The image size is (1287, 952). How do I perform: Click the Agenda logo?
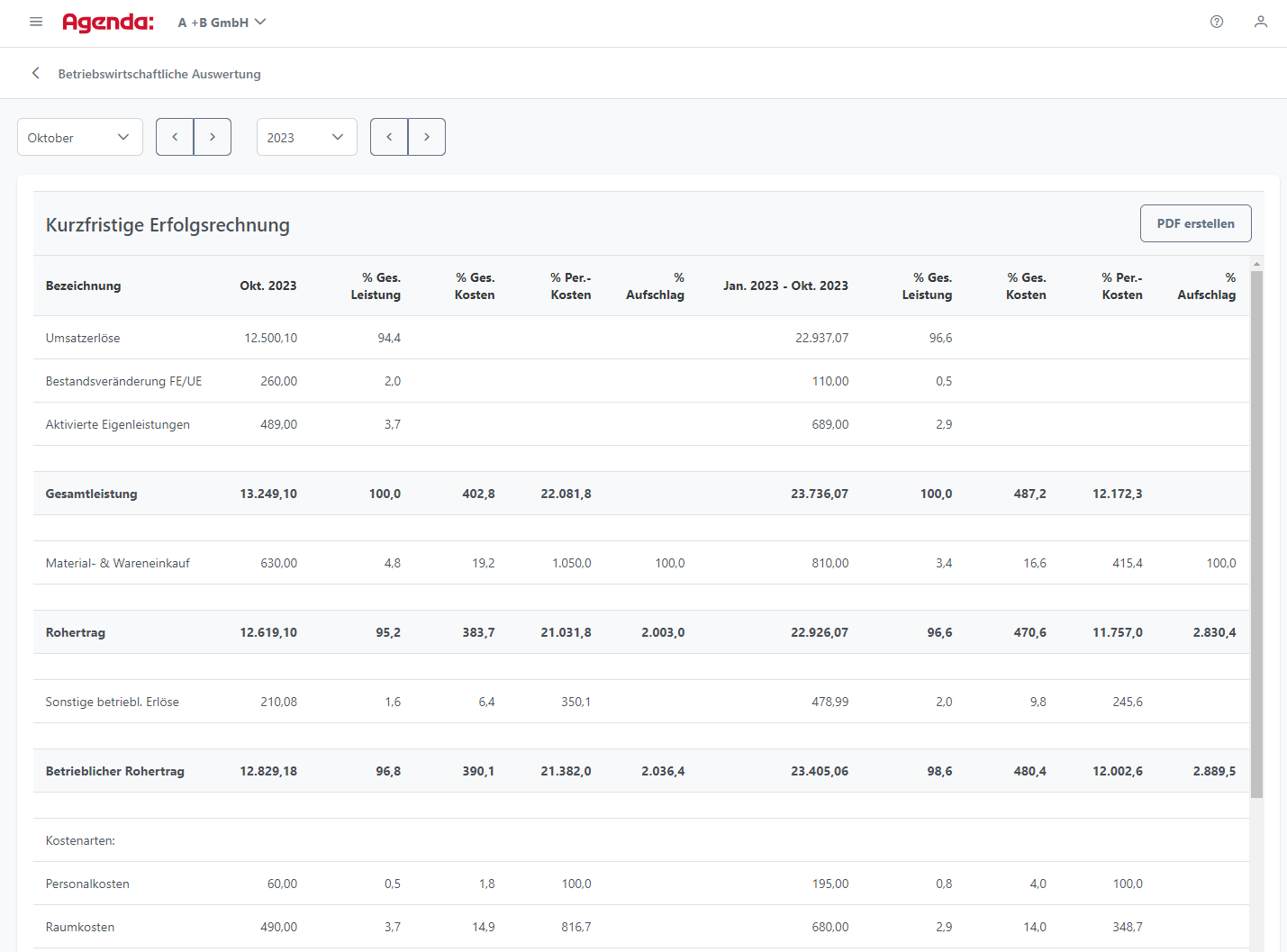(x=108, y=23)
